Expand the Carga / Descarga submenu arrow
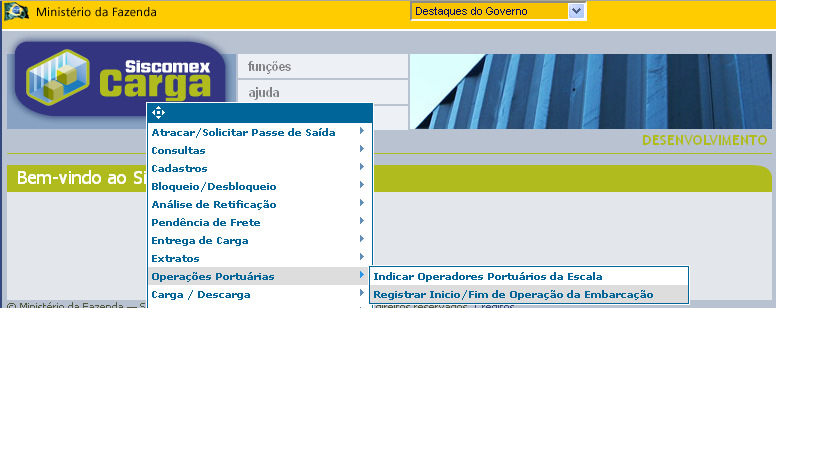819x460 pixels. [x=361, y=293]
